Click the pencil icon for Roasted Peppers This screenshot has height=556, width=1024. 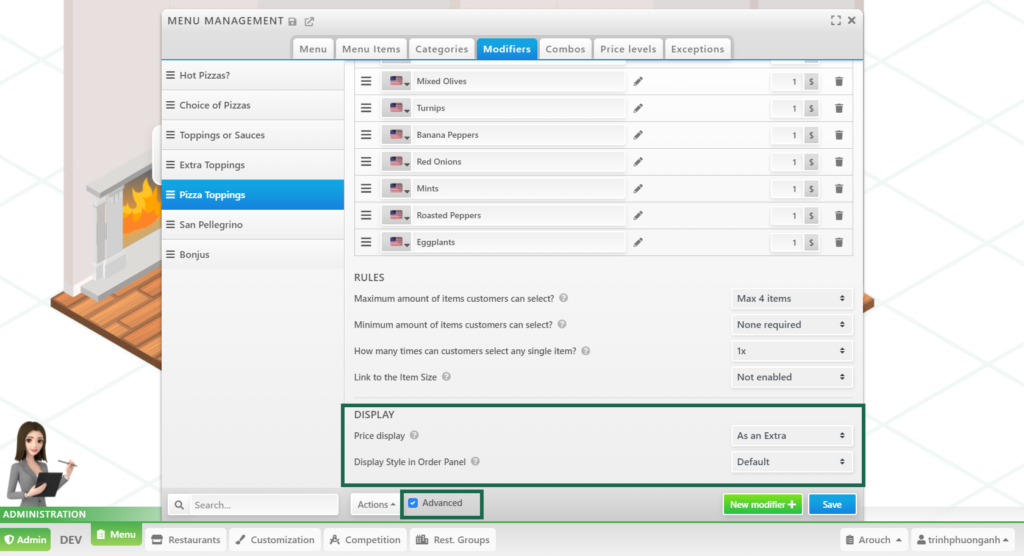pos(638,216)
